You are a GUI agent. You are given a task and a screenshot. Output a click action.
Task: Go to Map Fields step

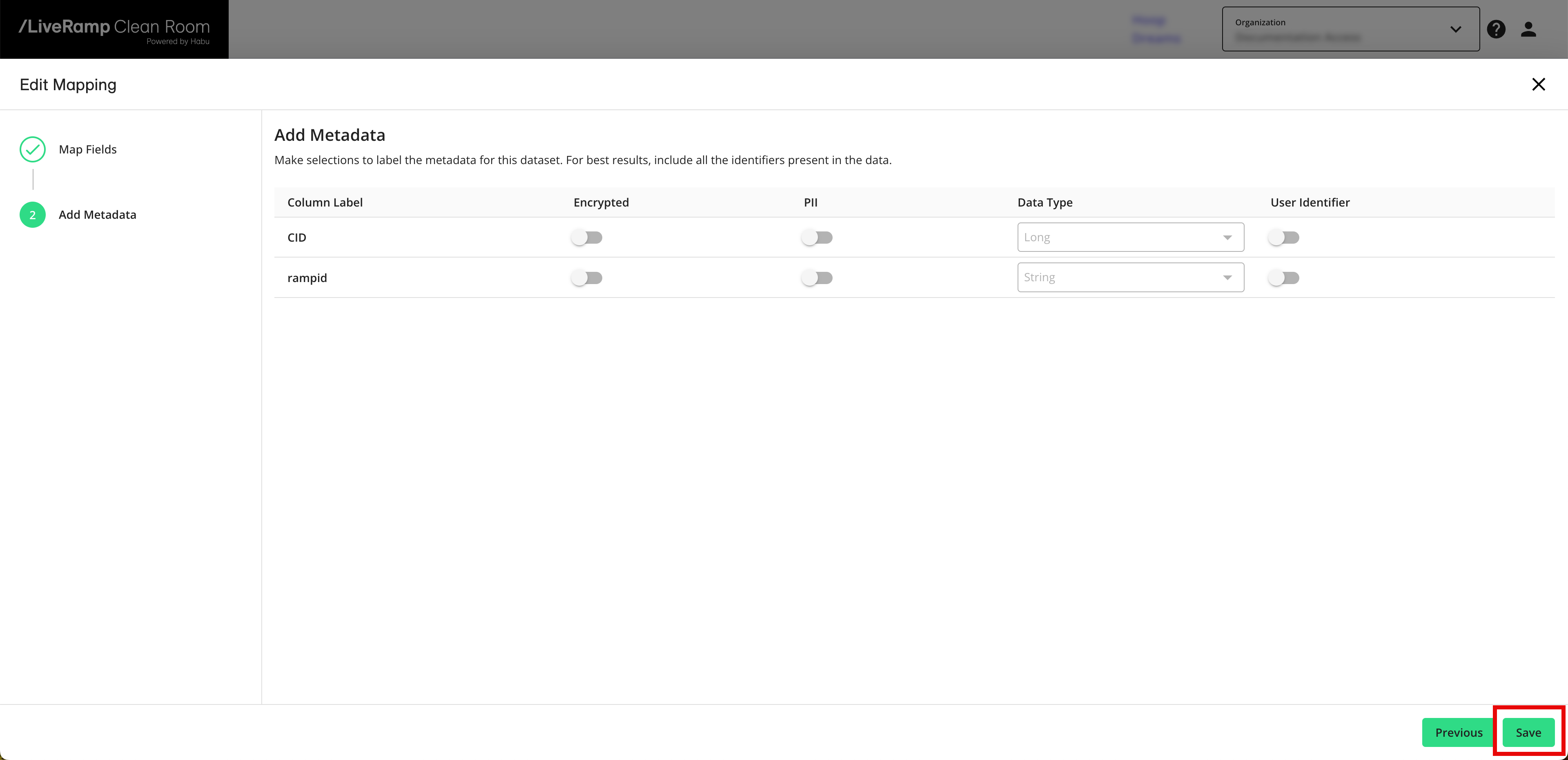[x=88, y=149]
